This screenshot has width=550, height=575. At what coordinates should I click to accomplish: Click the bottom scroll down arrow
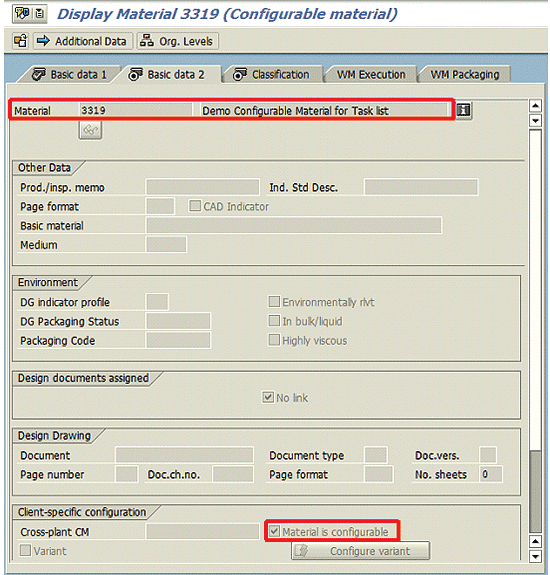pos(535,556)
